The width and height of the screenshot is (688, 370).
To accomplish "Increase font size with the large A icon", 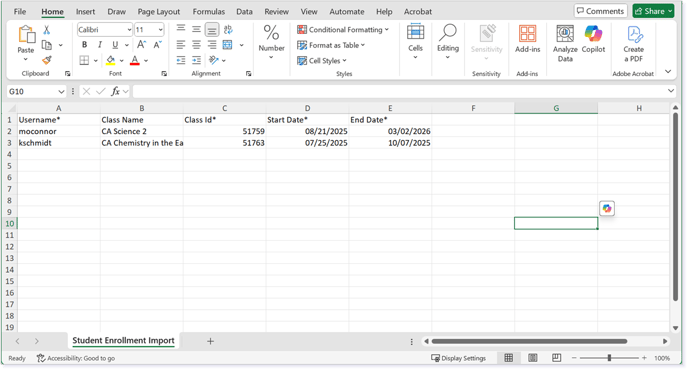I will click(x=141, y=44).
